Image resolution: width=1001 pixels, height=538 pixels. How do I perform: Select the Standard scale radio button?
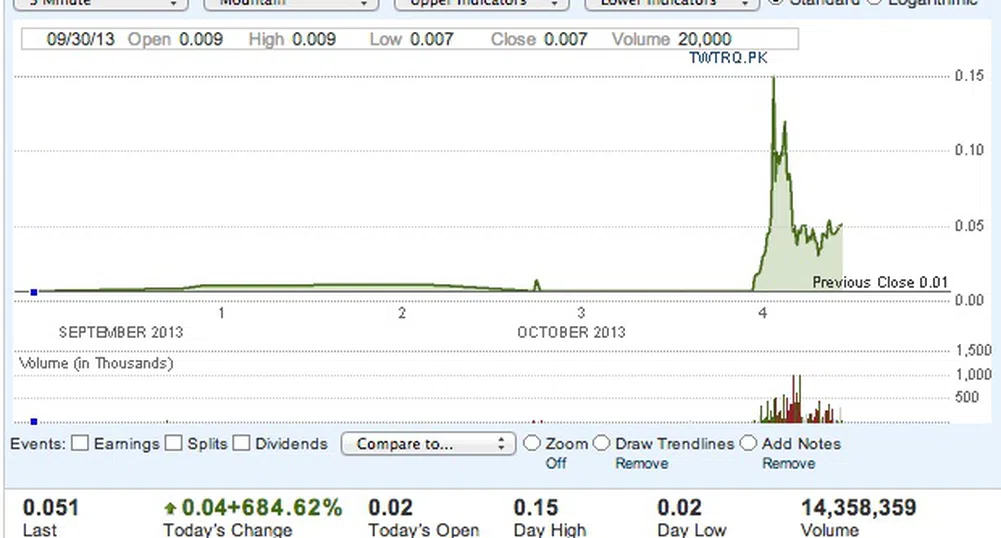tap(775, 2)
